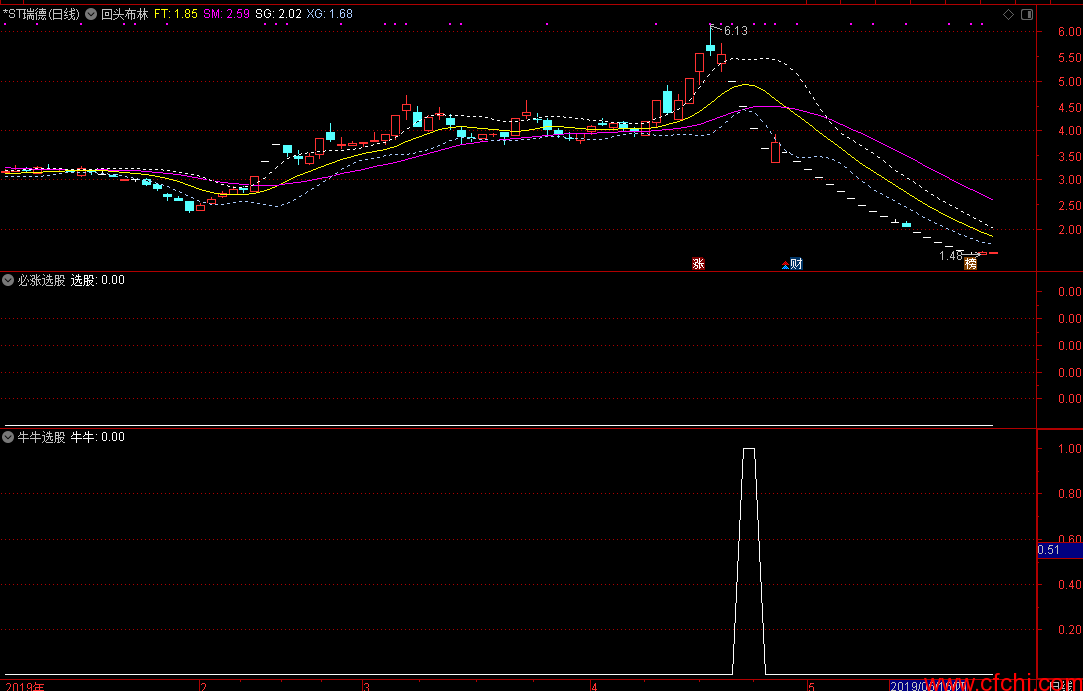Click the red 涨 marker on the chart

[x=698, y=263]
